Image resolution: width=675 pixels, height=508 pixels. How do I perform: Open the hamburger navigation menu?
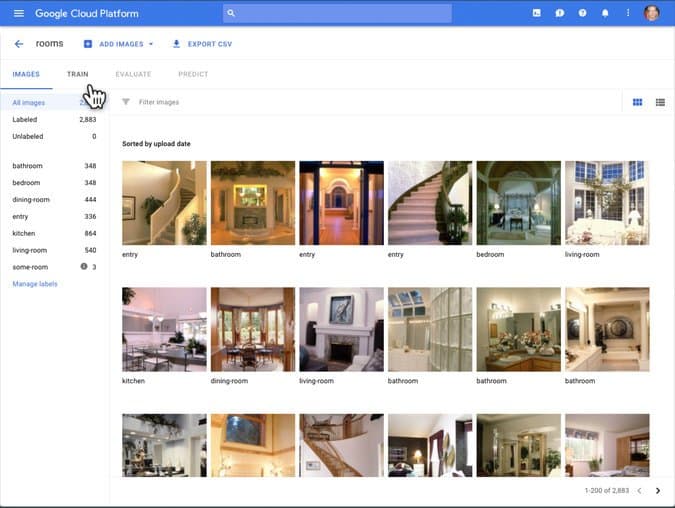(19, 13)
